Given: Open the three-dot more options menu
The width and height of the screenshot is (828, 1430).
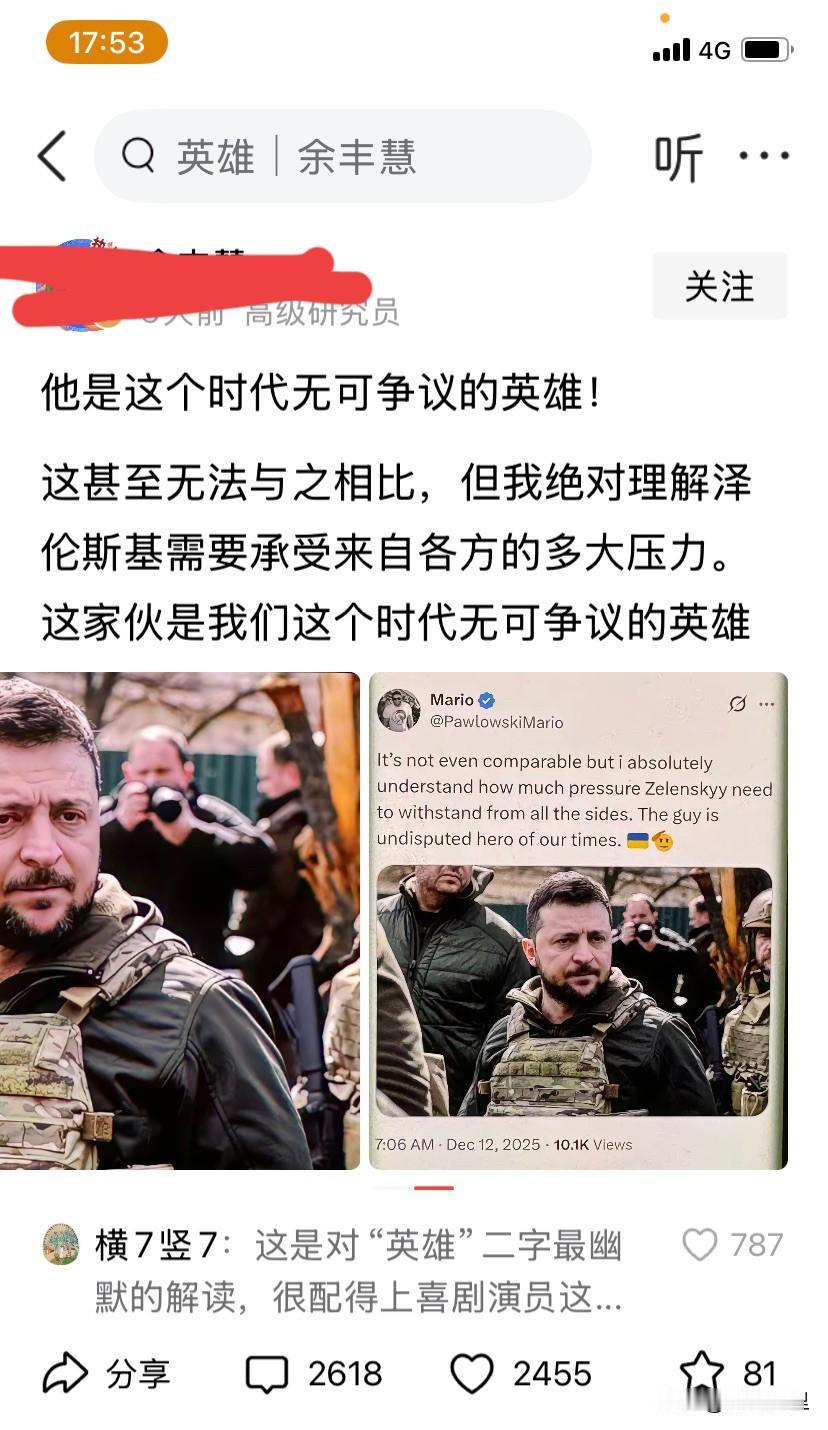Looking at the screenshot, I should pyautogui.click(x=764, y=156).
